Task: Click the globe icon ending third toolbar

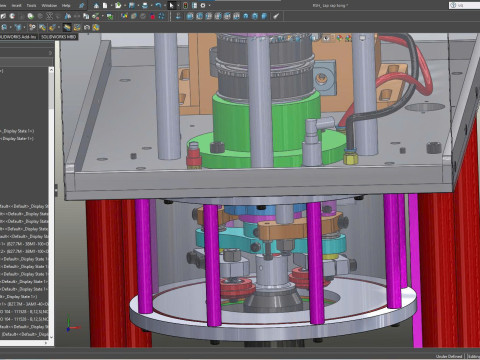Action: [96, 27]
